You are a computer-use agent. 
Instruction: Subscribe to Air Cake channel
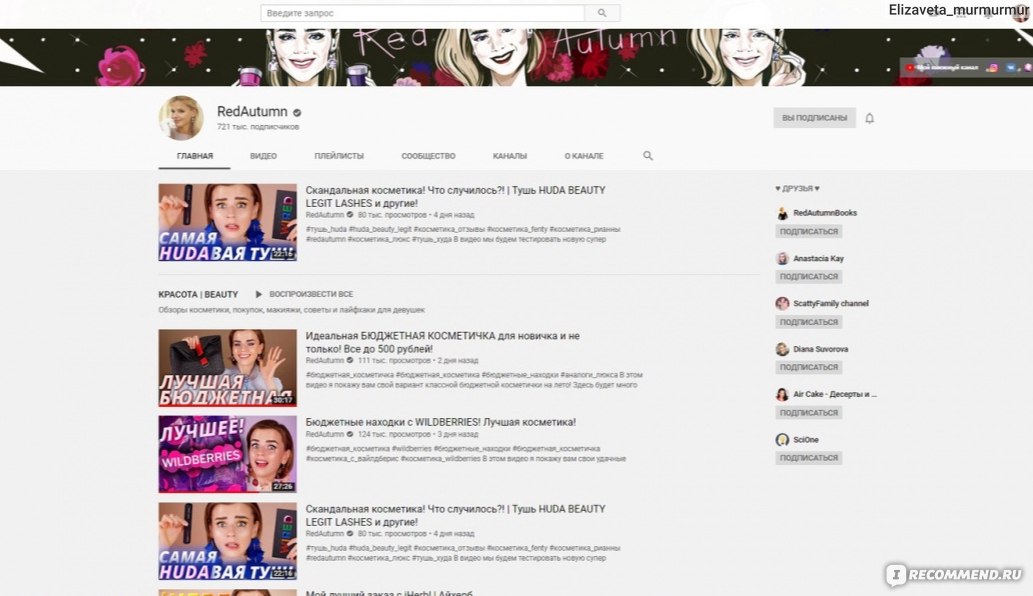[x=809, y=413]
